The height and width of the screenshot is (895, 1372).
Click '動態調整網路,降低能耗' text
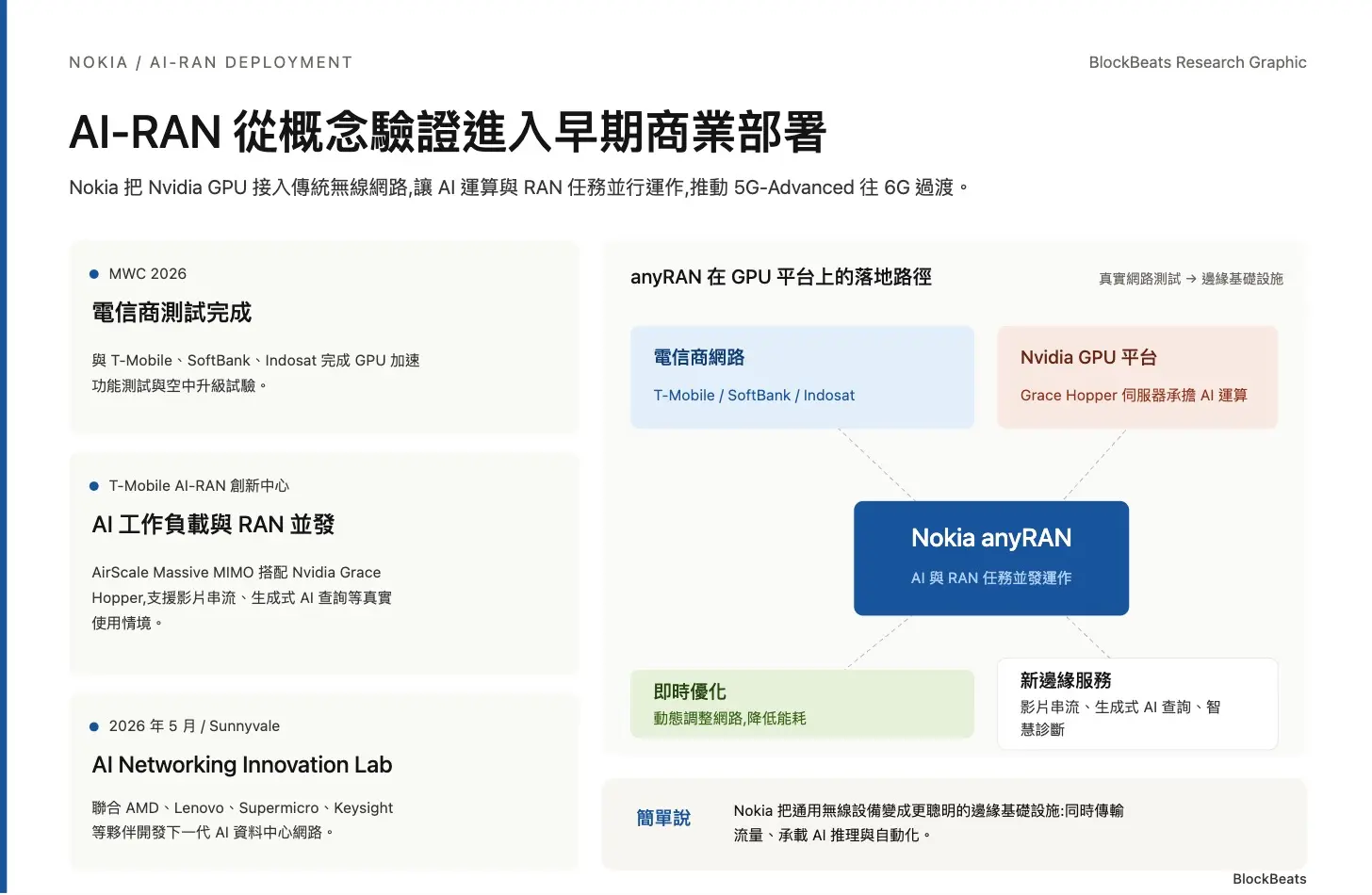729,719
